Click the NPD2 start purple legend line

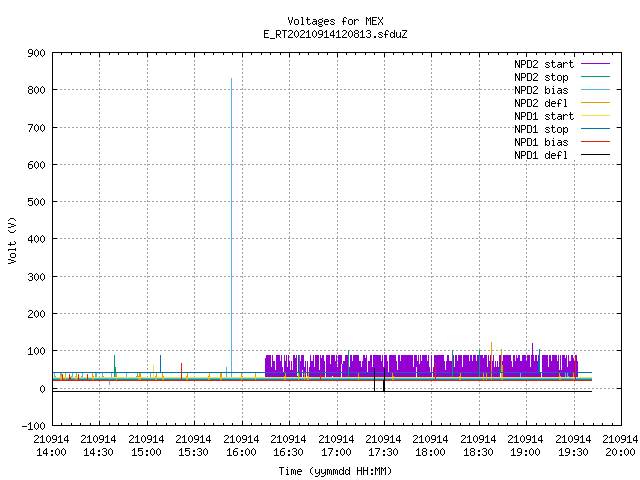pos(595,64)
